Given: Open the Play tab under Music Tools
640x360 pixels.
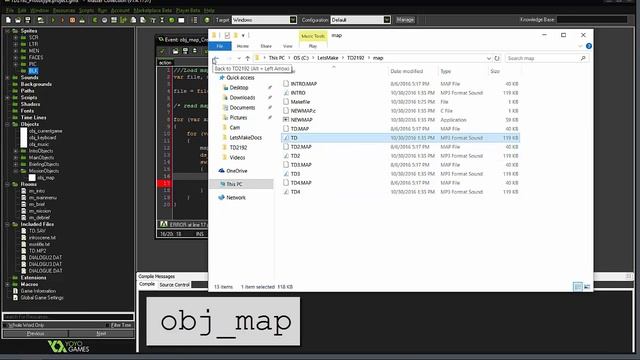Looking at the screenshot, I should [x=313, y=46].
